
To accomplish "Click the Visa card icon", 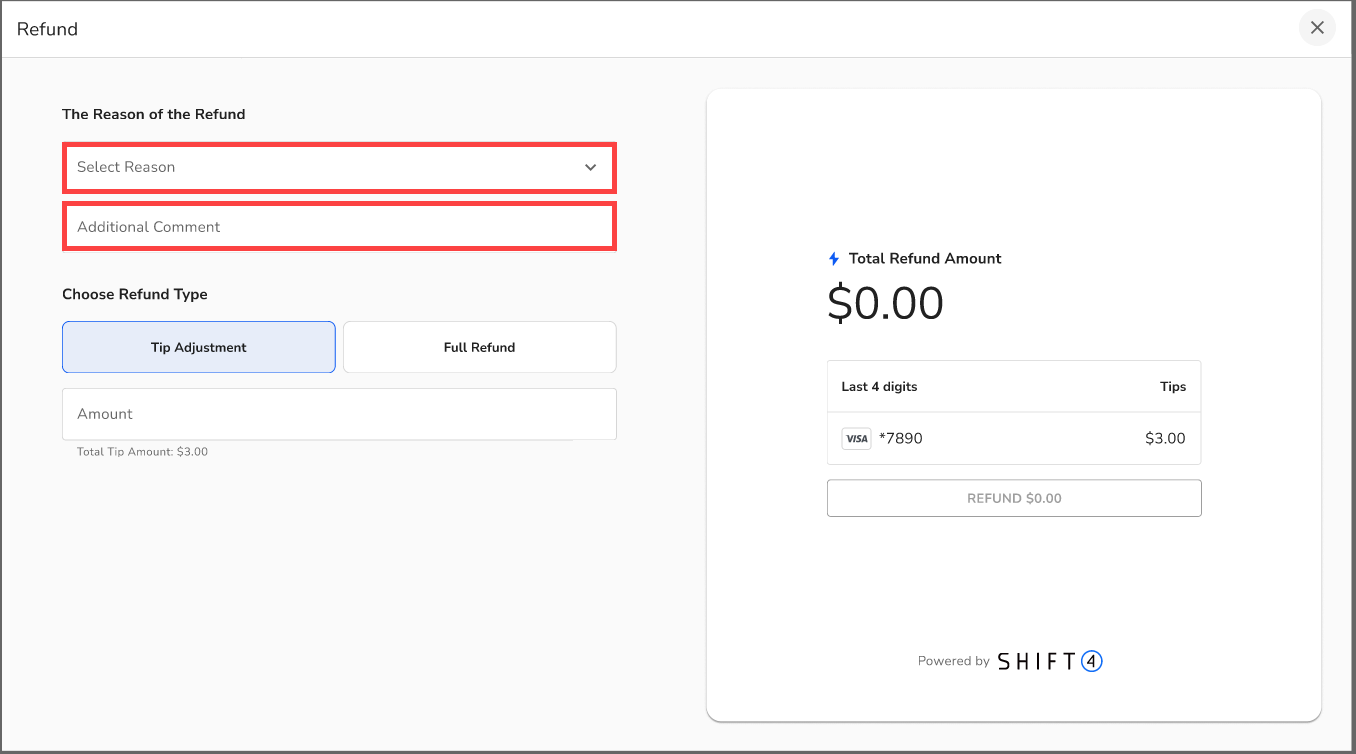I will click(856, 438).
